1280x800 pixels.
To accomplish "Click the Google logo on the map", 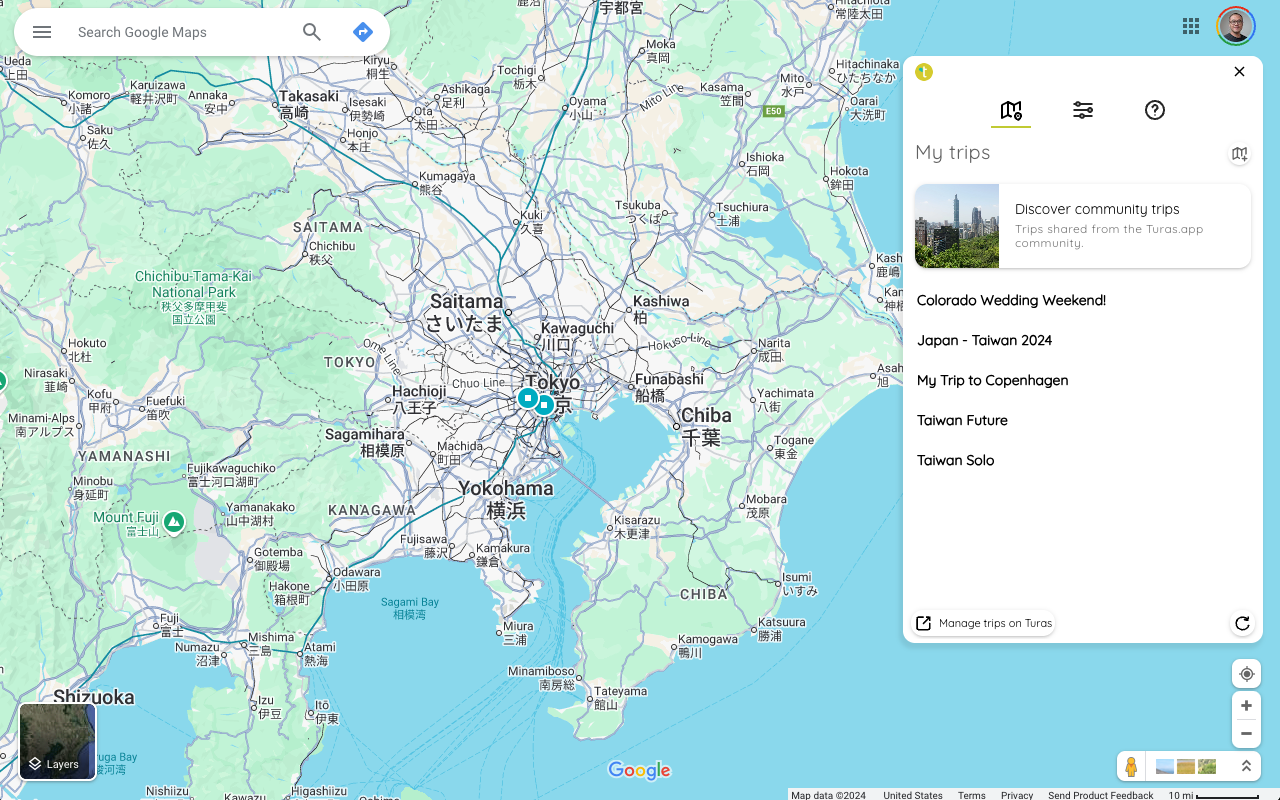I will point(639,770).
